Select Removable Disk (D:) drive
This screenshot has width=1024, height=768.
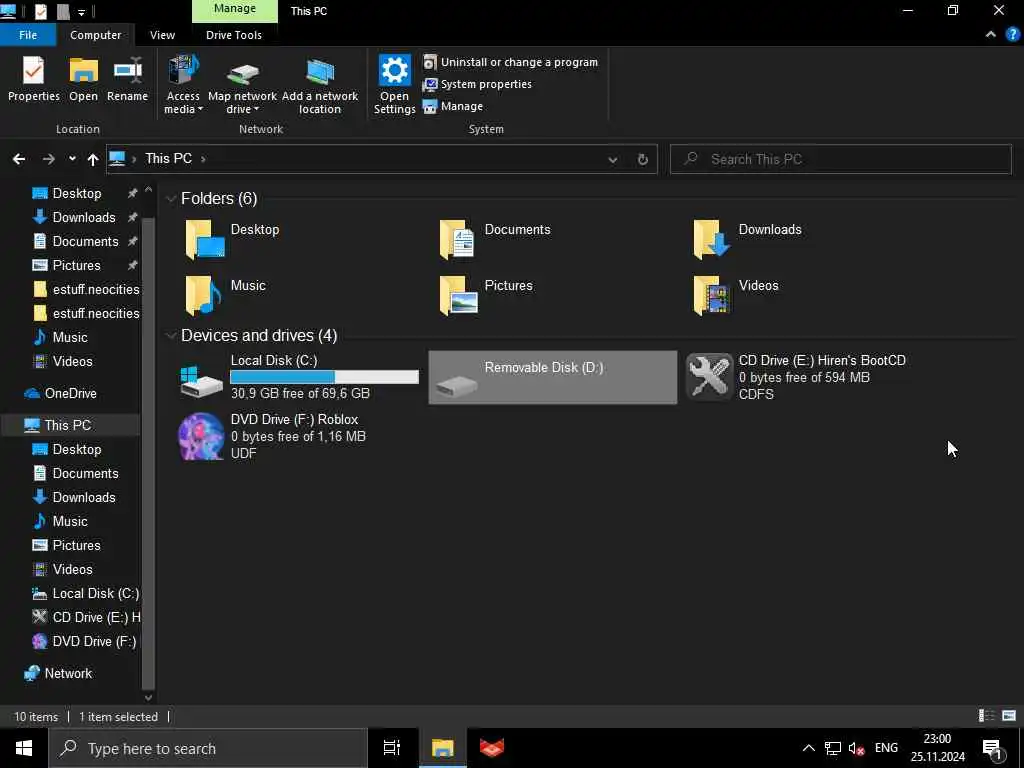click(552, 377)
